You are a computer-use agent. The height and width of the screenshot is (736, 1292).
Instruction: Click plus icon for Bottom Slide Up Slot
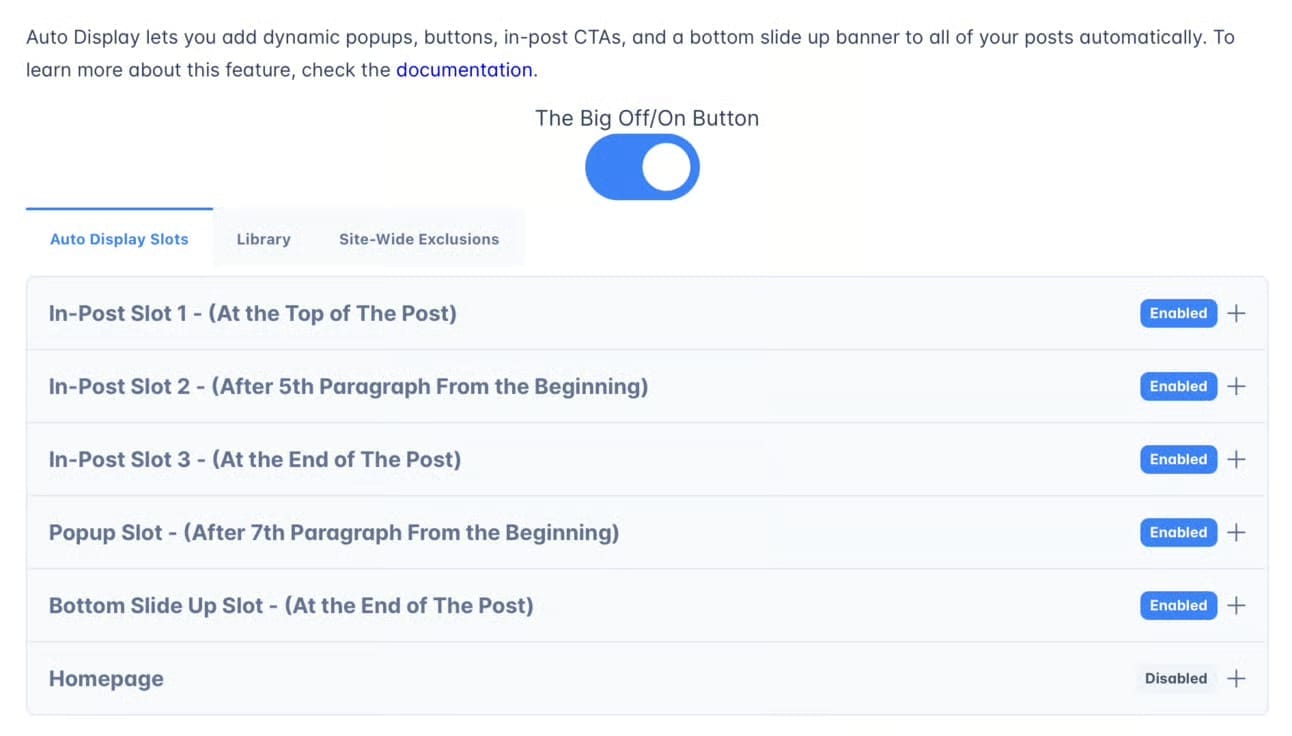1236,605
